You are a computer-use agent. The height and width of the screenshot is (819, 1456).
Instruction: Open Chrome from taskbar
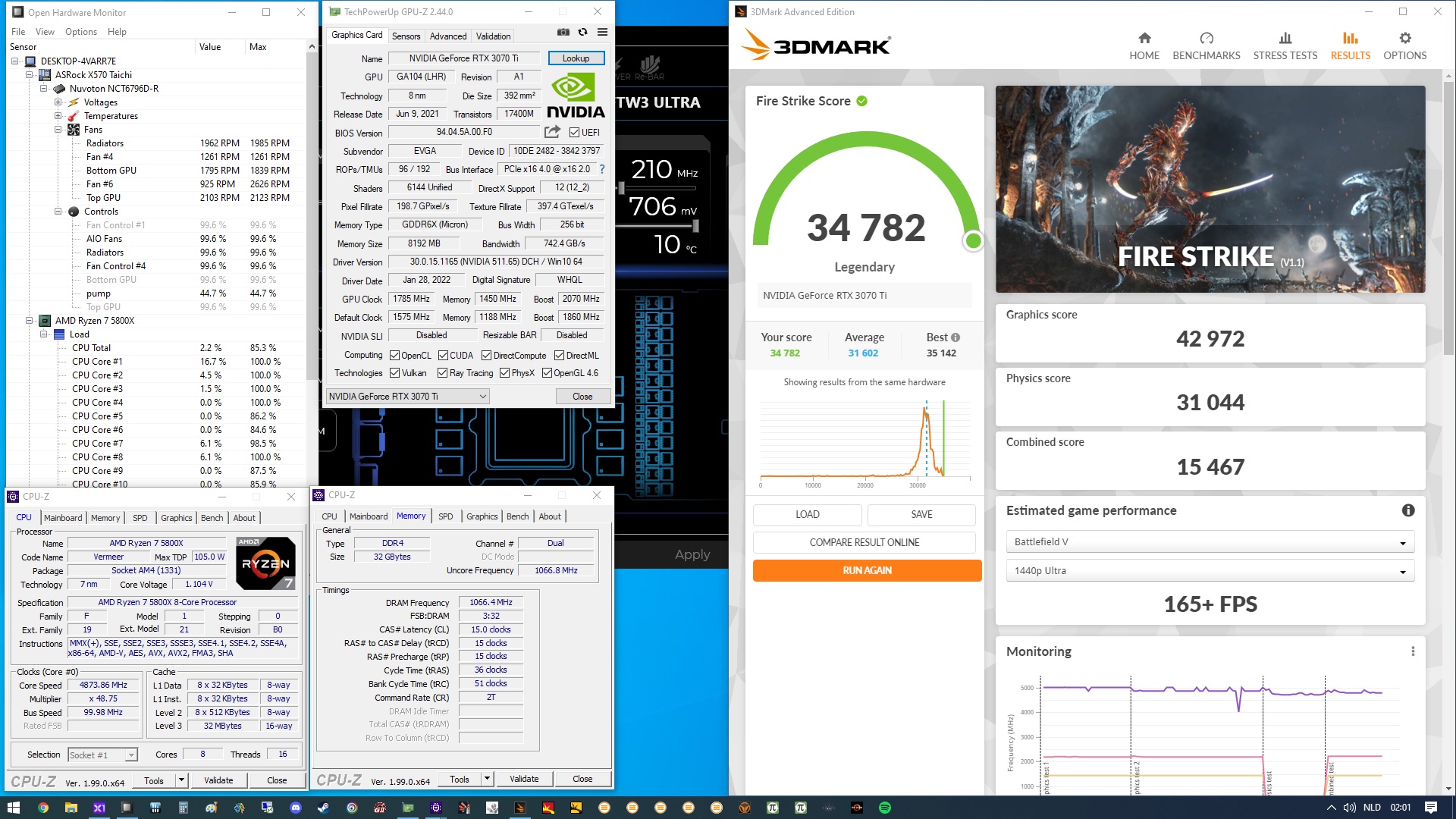click(x=42, y=808)
